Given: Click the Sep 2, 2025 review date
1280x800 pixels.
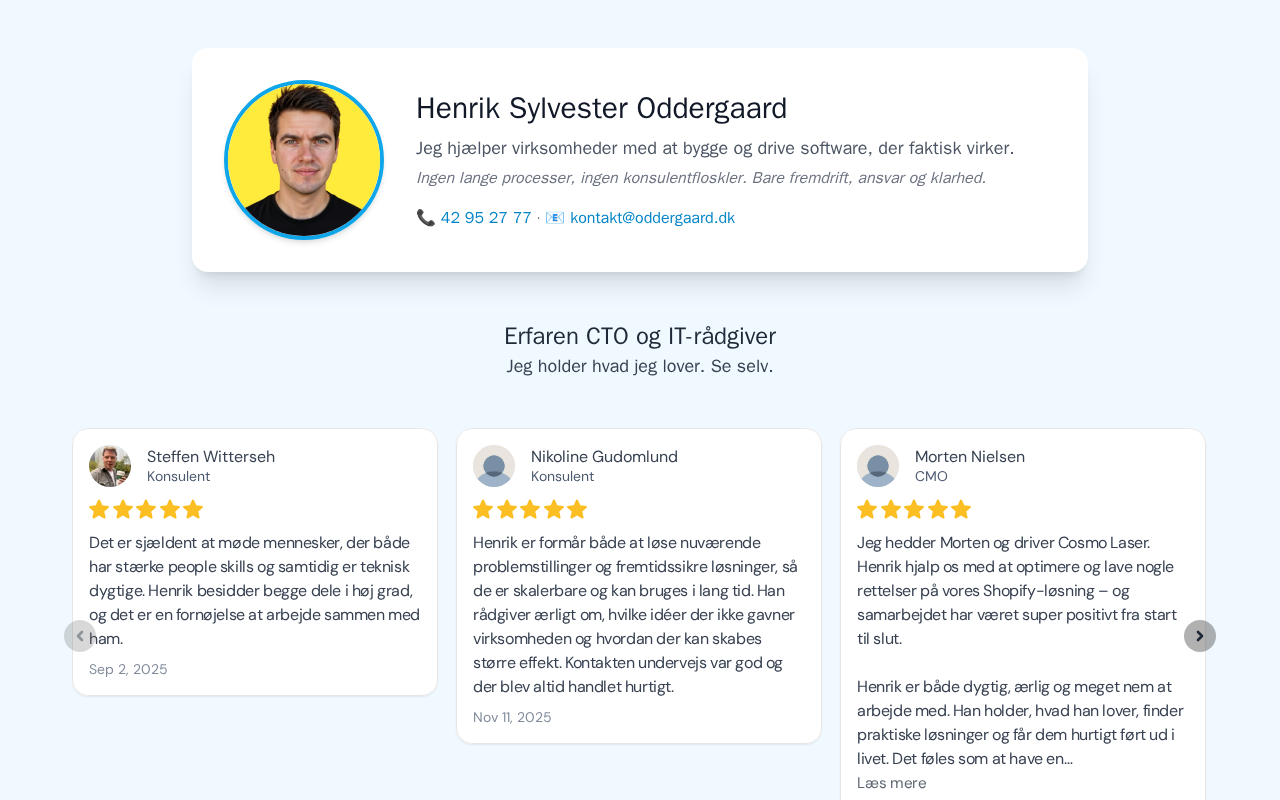Looking at the screenshot, I should click(x=128, y=670).
